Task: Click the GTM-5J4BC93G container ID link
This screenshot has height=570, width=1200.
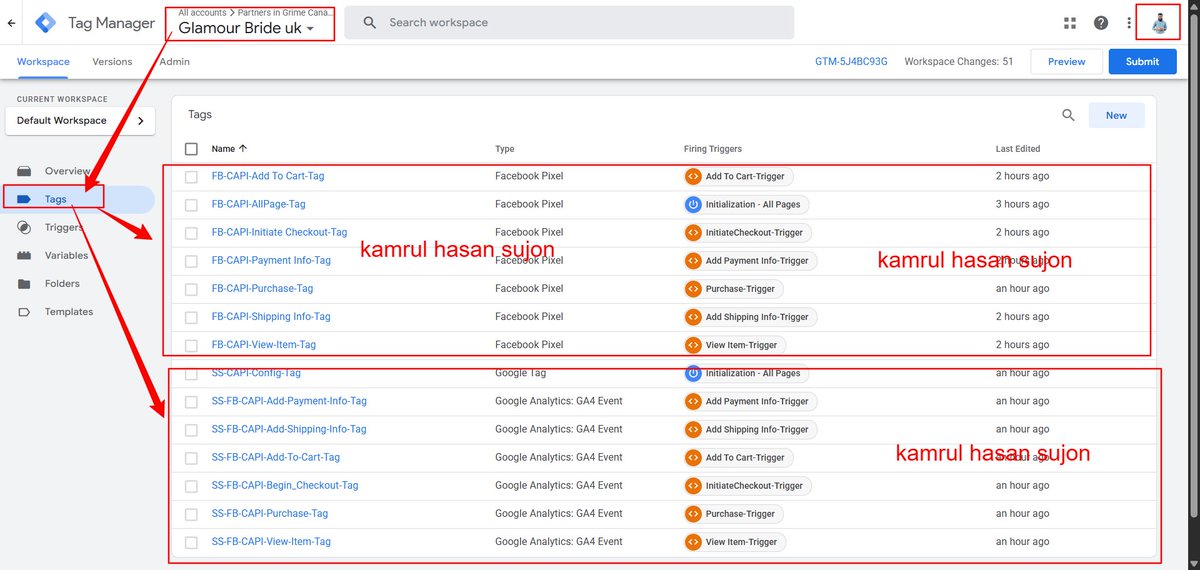Action: (851, 61)
